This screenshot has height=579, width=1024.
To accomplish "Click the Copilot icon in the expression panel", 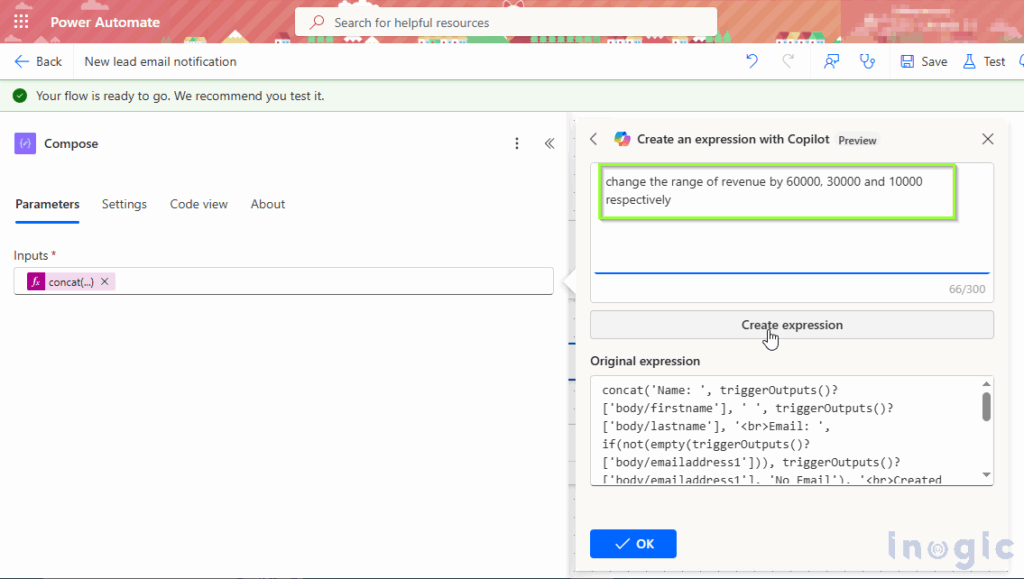I will 622,139.
